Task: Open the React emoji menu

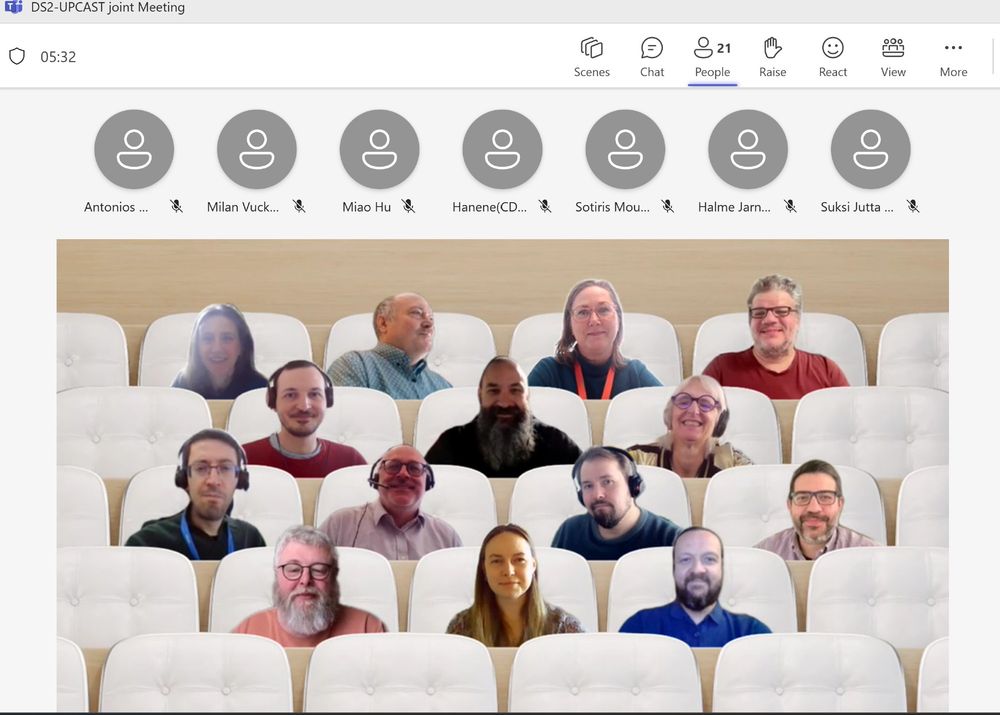Action: pyautogui.click(x=833, y=57)
